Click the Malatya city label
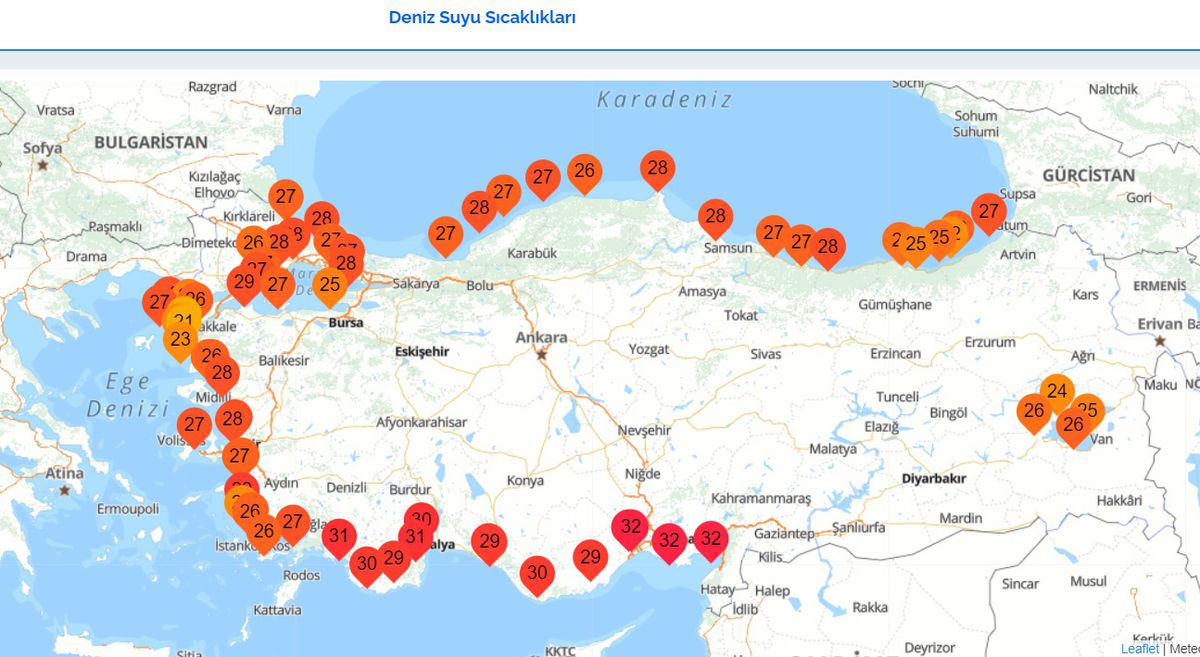The height and width of the screenshot is (657, 1200). [833, 449]
